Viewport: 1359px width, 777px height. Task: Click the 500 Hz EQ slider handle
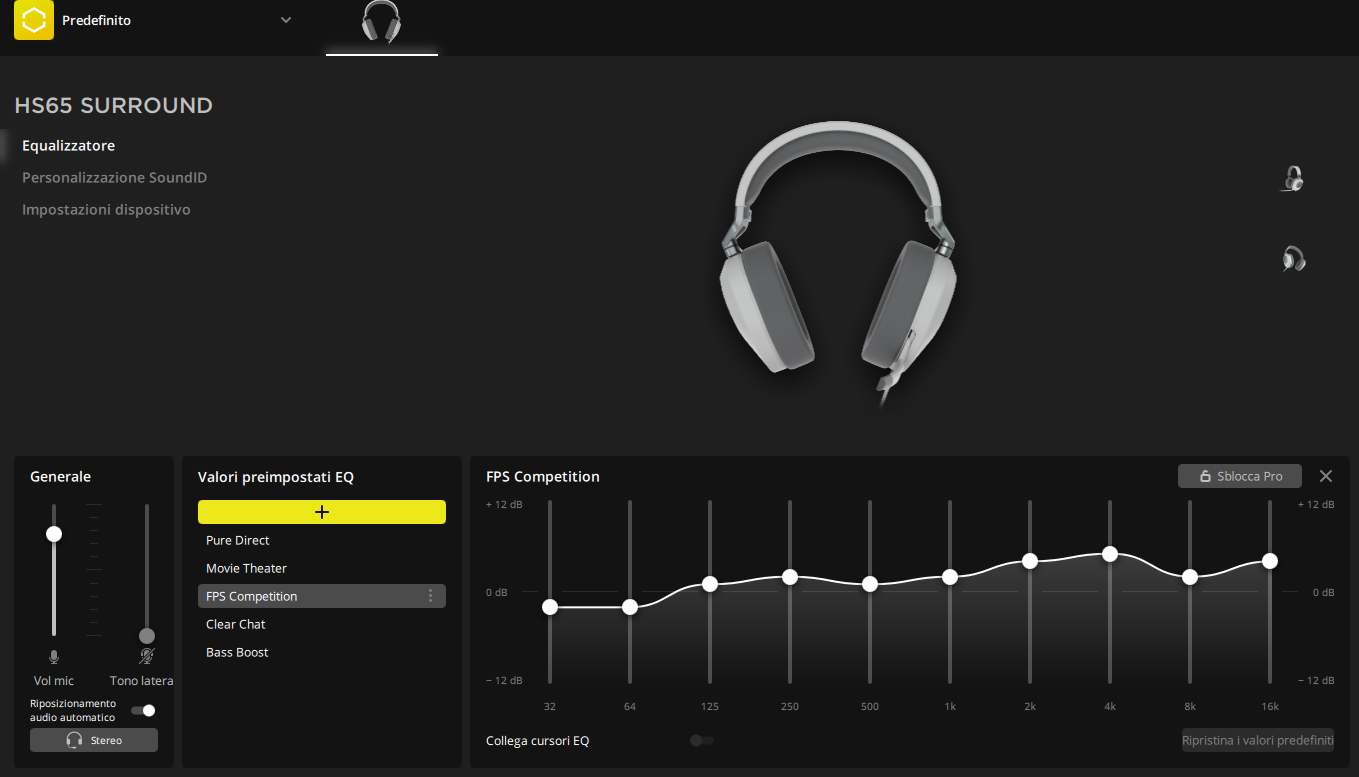pyautogui.click(x=870, y=584)
